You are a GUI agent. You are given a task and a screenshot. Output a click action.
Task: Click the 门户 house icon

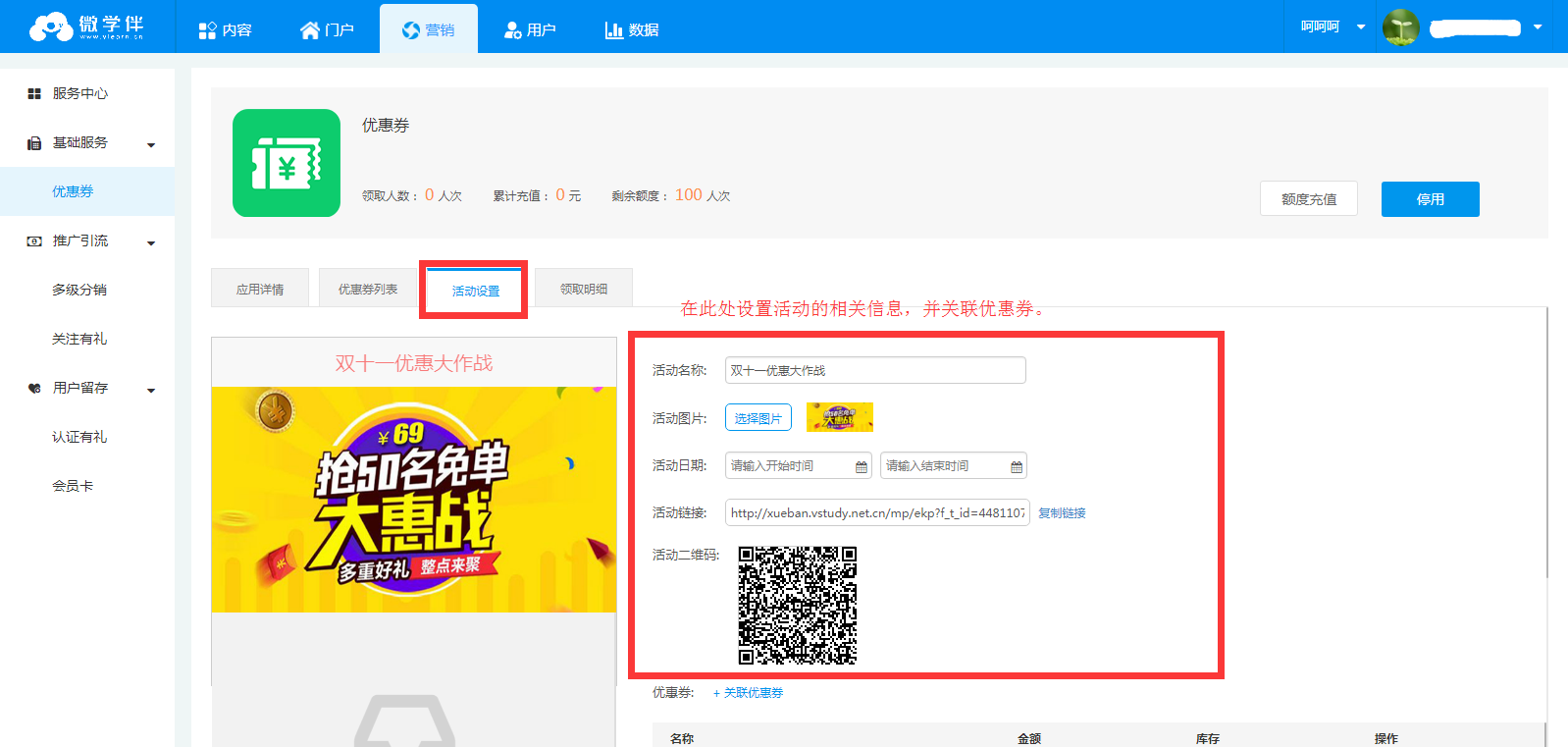coord(310,30)
